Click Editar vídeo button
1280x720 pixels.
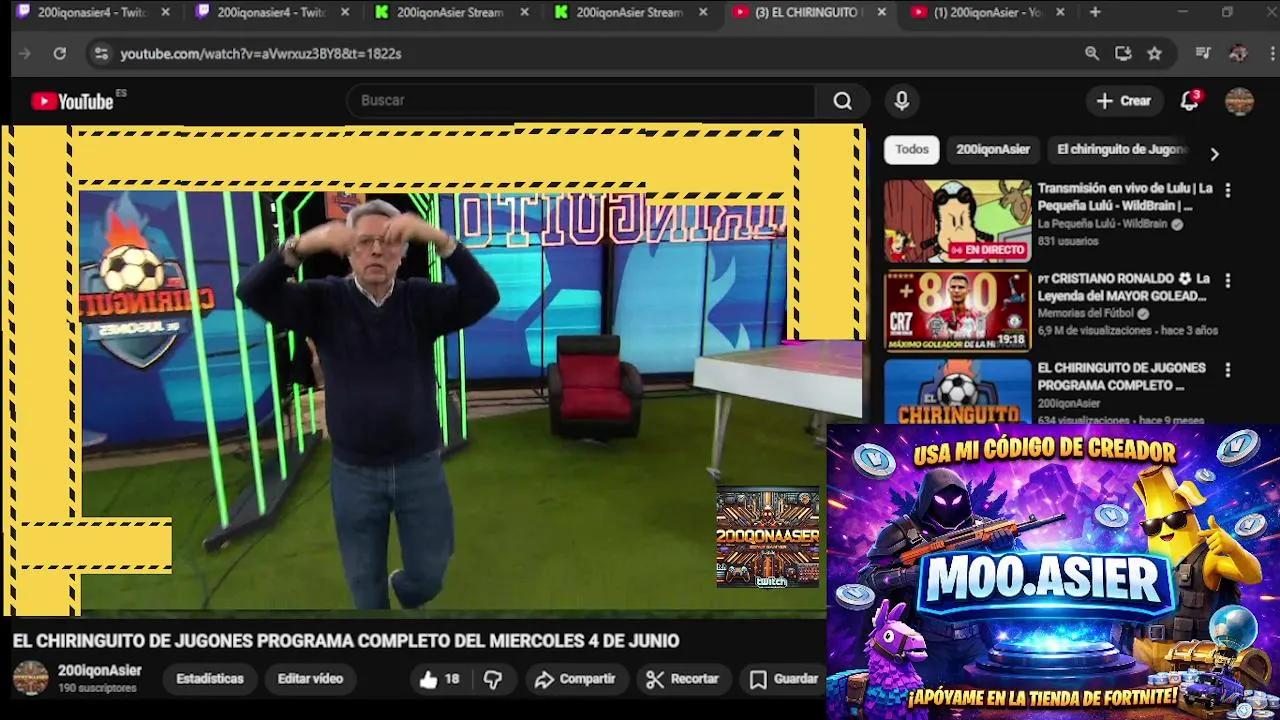tap(310, 679)
